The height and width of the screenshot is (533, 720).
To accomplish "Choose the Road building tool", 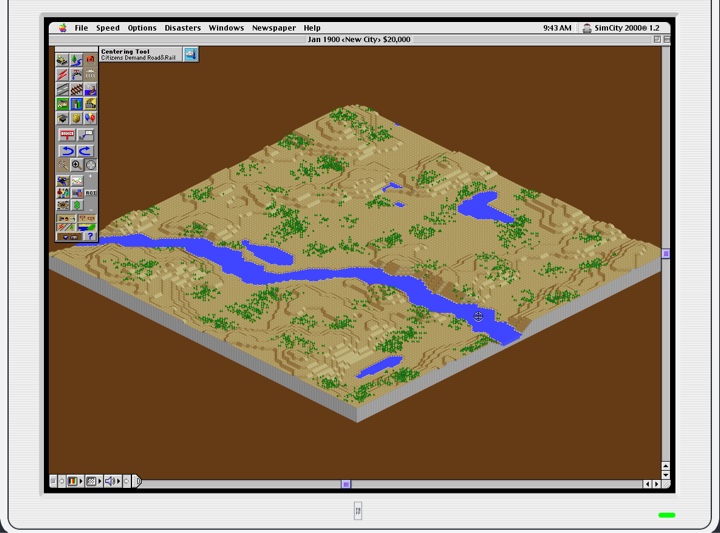I will point(62,90).
